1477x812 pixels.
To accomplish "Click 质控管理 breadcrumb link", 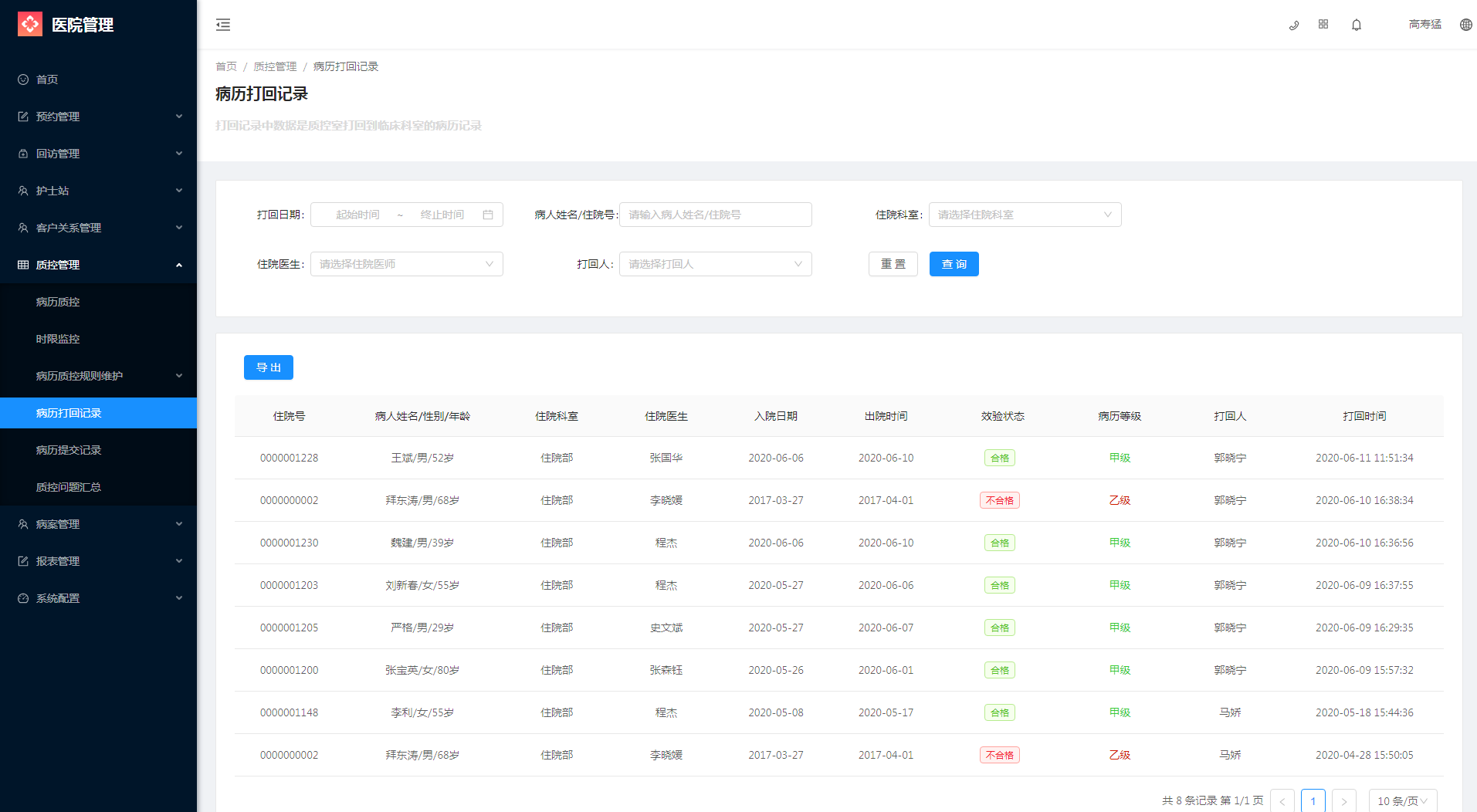I will click(275, 66).
